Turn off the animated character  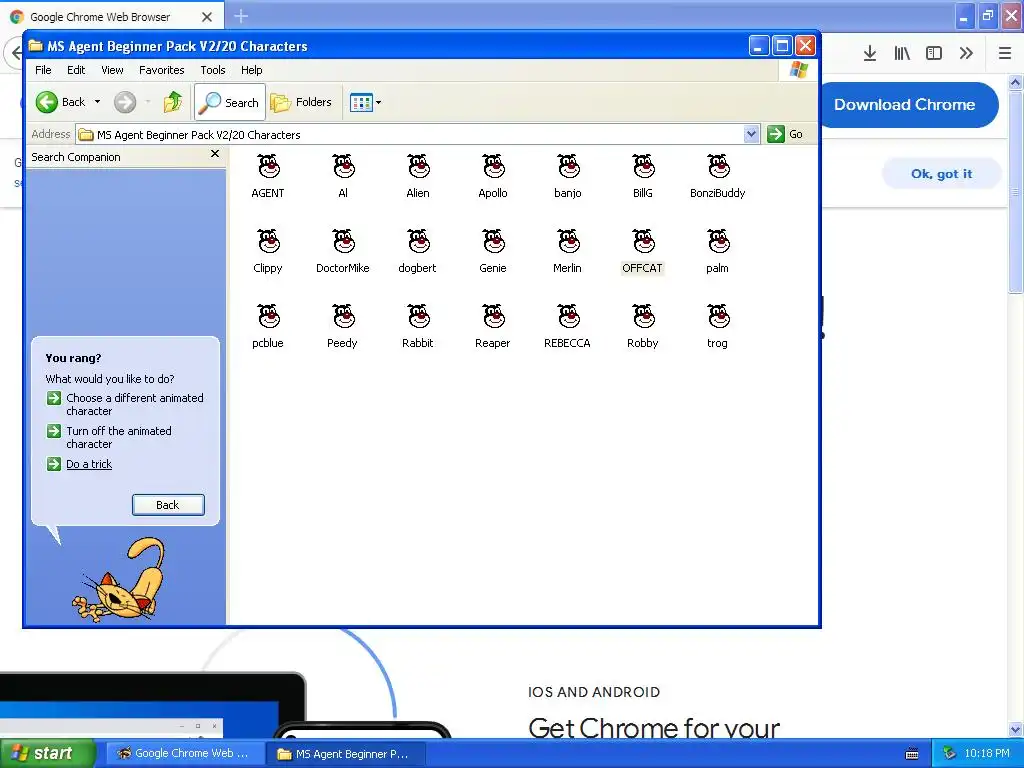(x=119, y=438)
